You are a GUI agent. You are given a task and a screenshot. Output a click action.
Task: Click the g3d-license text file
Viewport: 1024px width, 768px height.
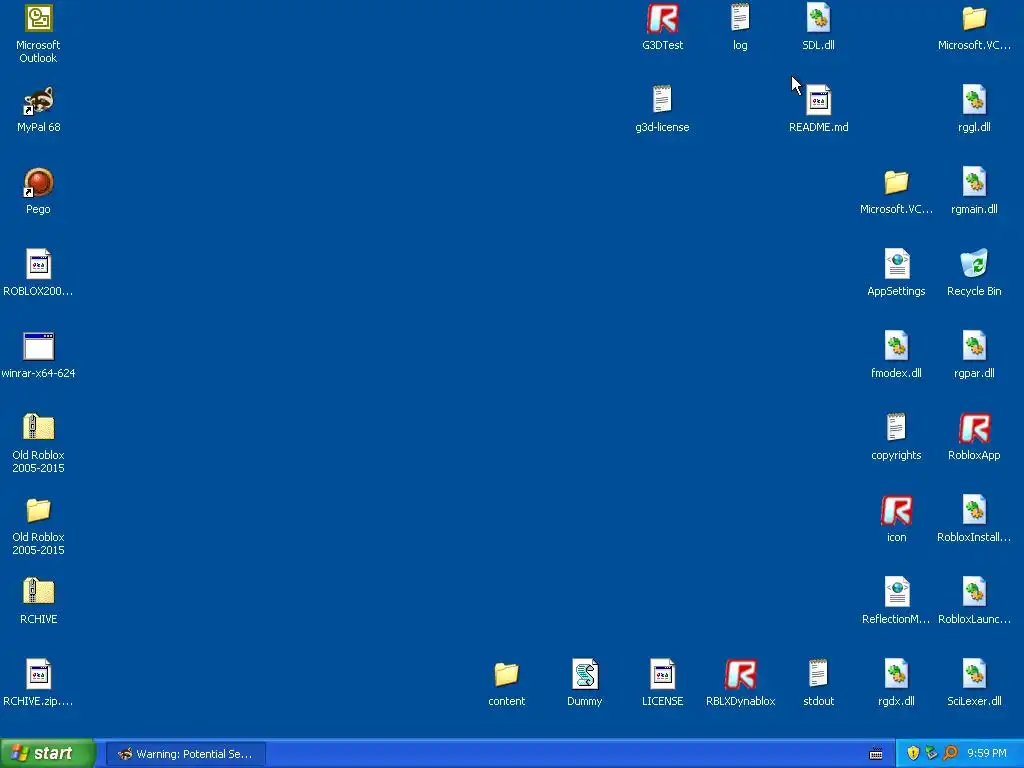[x=662, y=100]
